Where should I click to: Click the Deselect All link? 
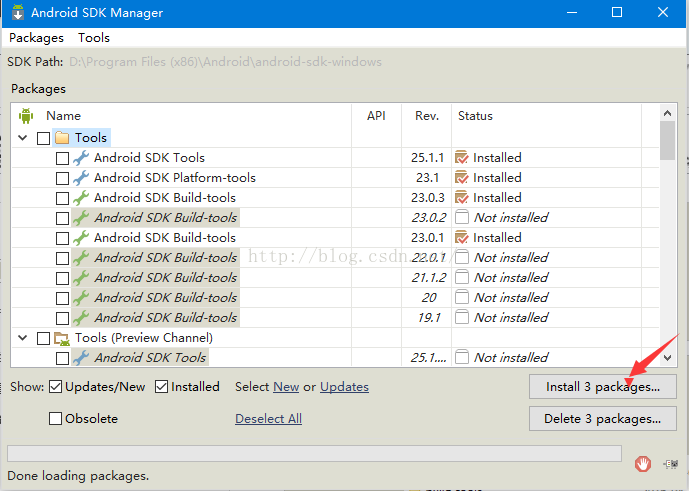(268, 419)
